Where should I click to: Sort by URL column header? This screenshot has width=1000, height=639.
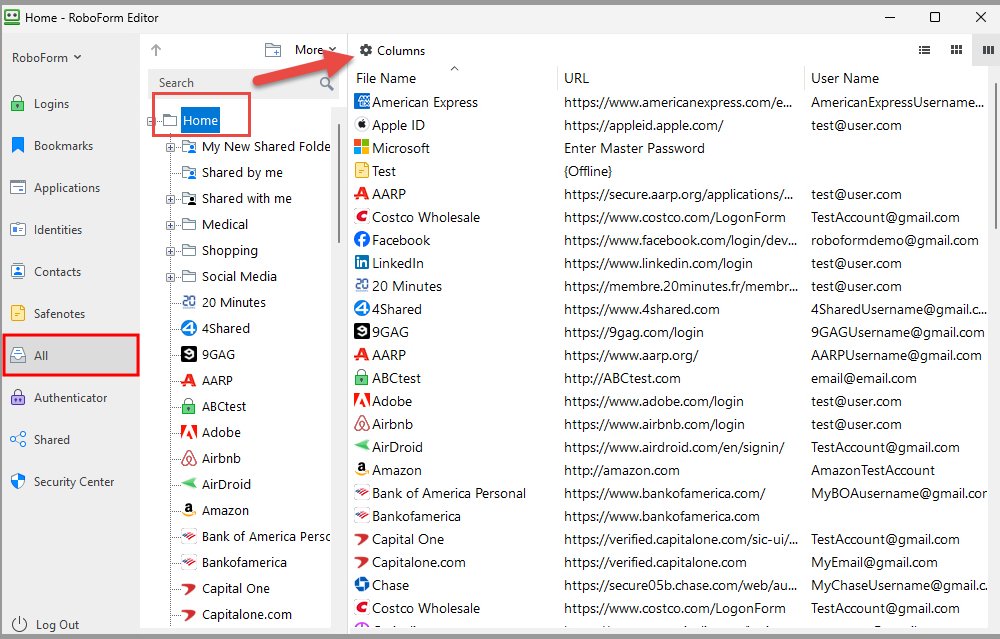pyautogui.click(x=576, y=78)
